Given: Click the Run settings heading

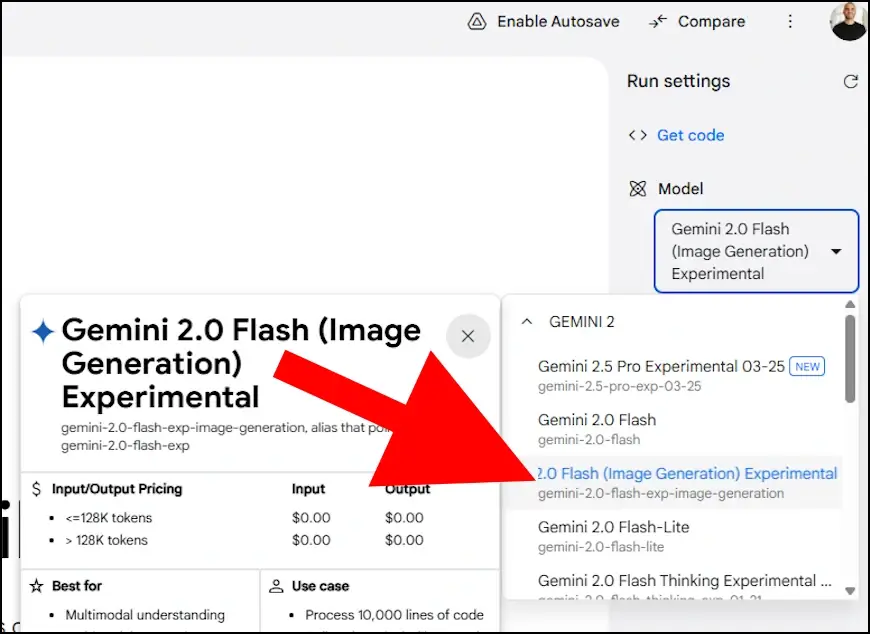Looking at the screenshot, I should pos(678,82).
